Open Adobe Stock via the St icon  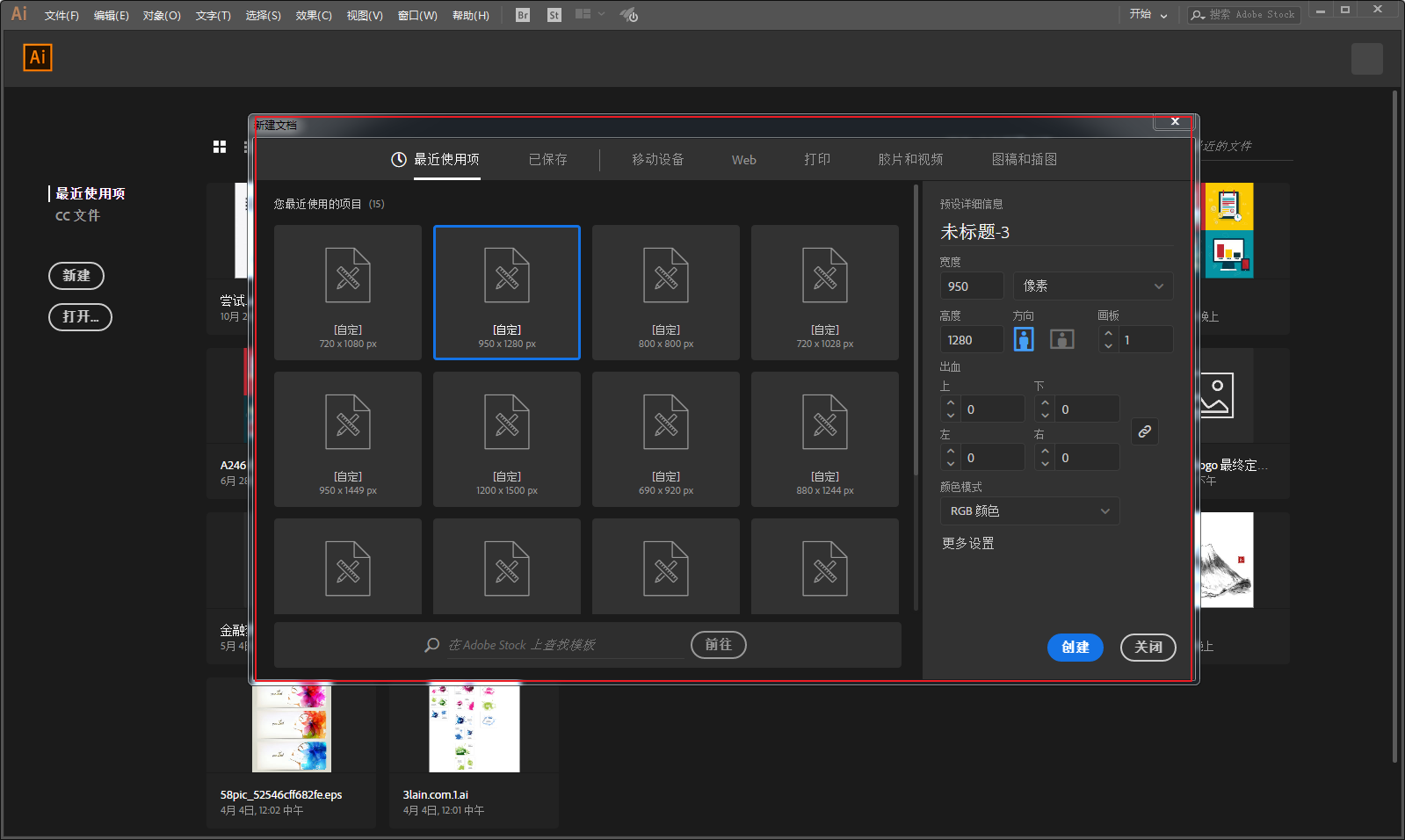click(554, 15)
